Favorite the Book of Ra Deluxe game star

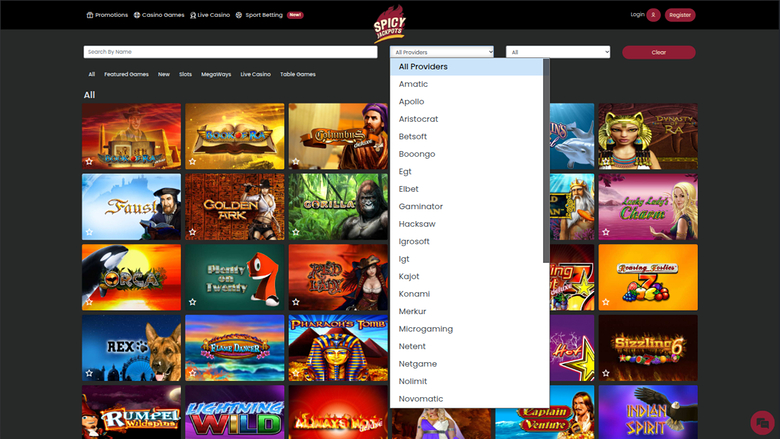tap(89, 162)
